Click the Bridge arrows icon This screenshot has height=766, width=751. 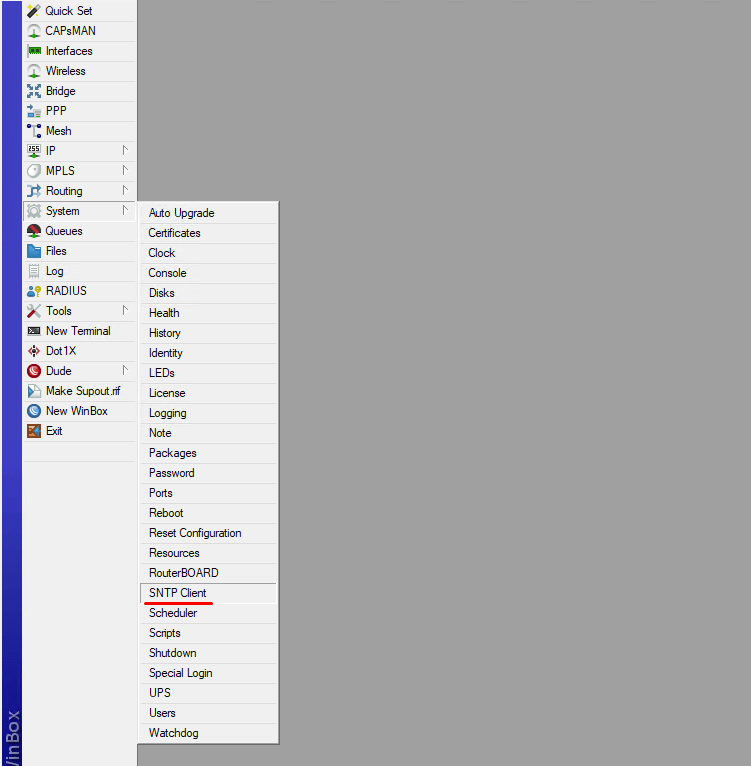[x=34, y=91]
